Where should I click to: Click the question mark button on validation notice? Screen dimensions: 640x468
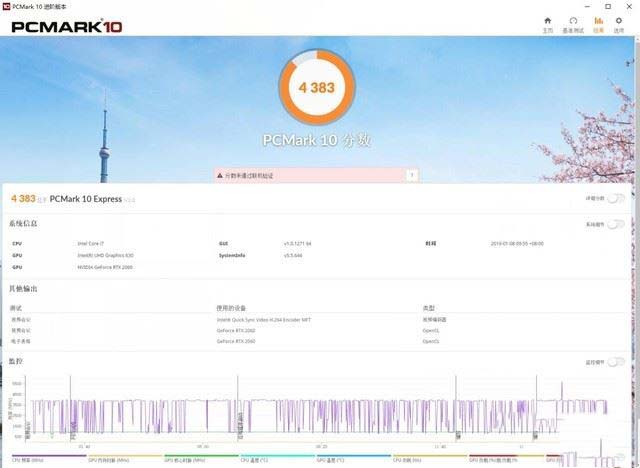(412, 175)
